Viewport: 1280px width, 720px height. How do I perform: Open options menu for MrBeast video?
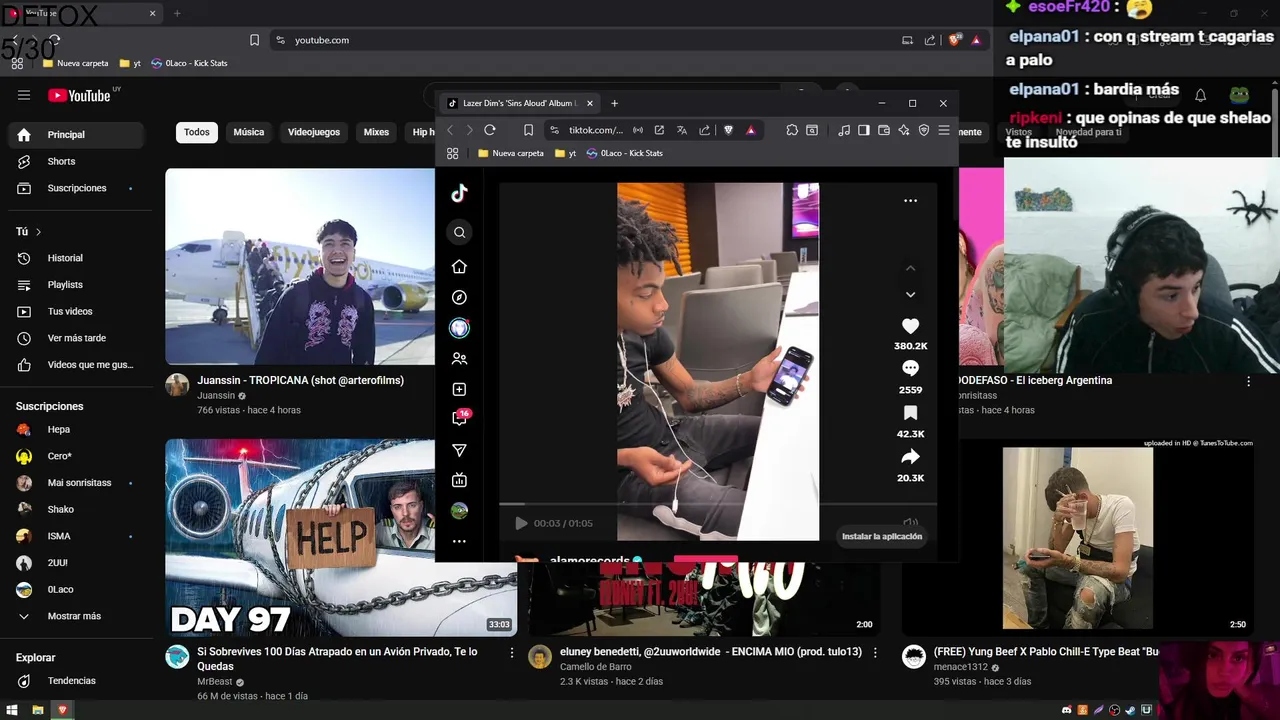tap(512, 653)
